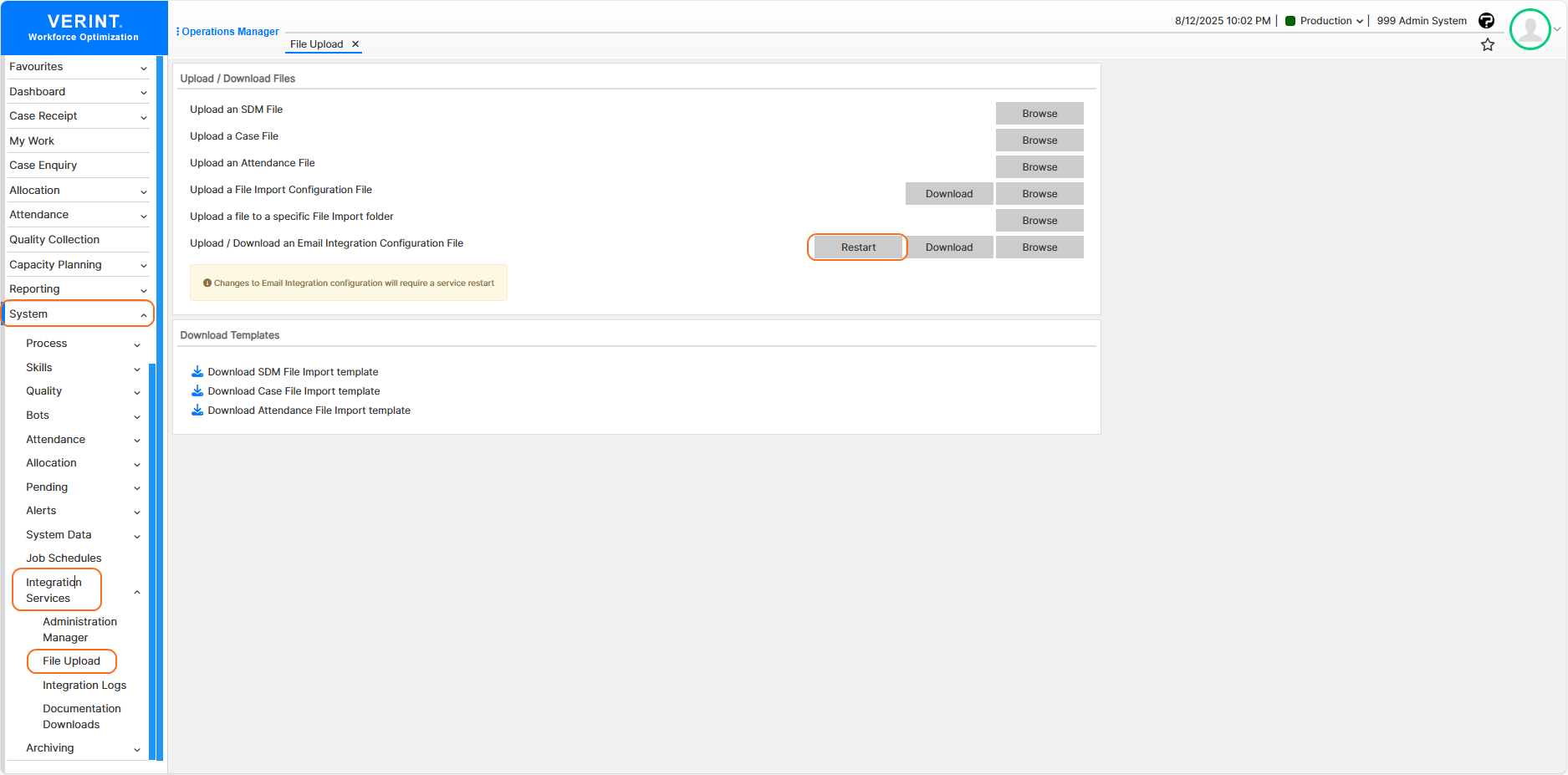The image size is (1568, 775).
Task: Expand the Reporting section in the sidebar
Action: (x=143, y=288)
